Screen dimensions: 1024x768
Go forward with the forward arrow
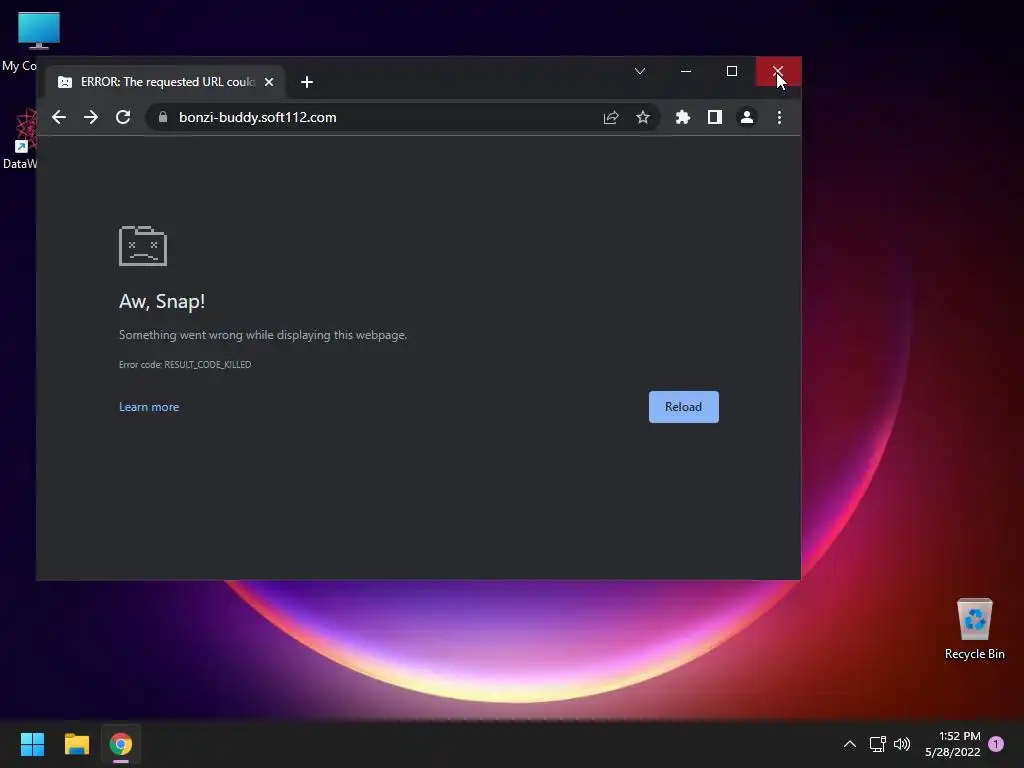coord(91,118)
